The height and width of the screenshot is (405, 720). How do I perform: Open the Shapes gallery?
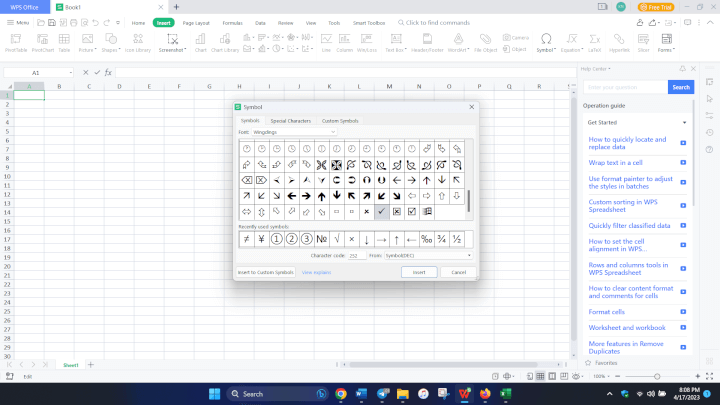pyautogui.click(x=111, y=43)
